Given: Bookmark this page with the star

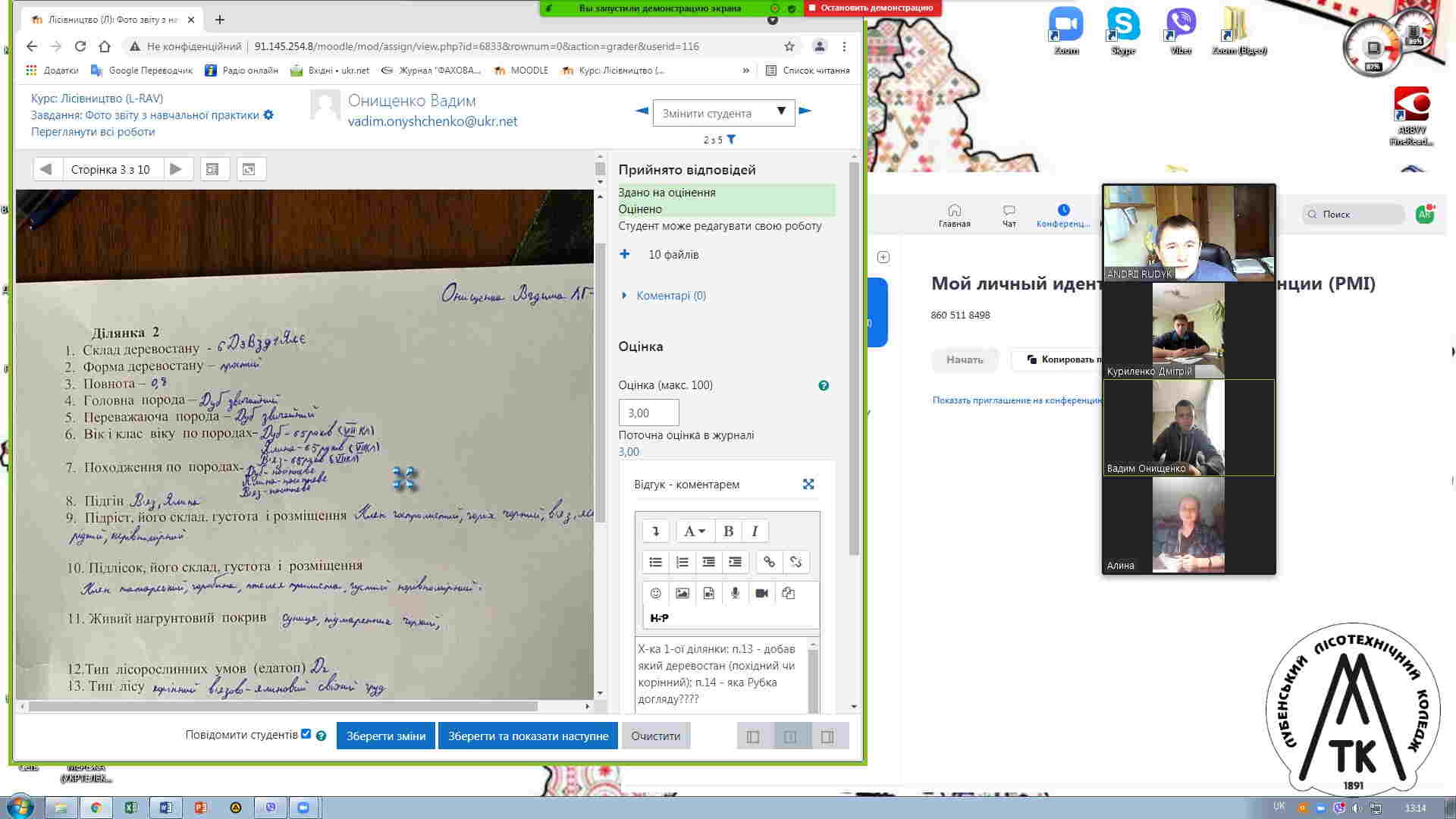Looking at the screenshot, I should [x=789, y=46].
